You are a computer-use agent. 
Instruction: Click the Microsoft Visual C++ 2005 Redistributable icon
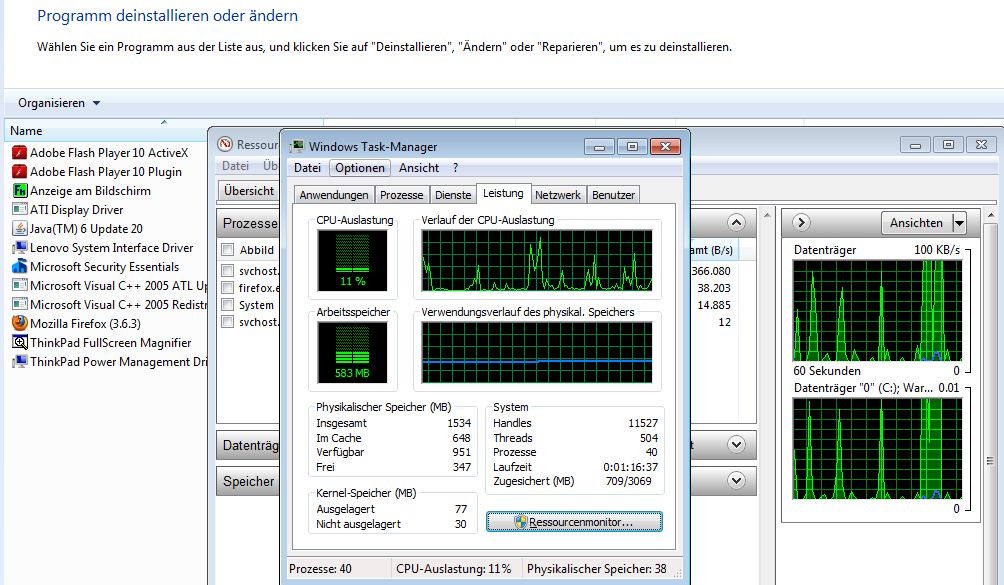20,305
